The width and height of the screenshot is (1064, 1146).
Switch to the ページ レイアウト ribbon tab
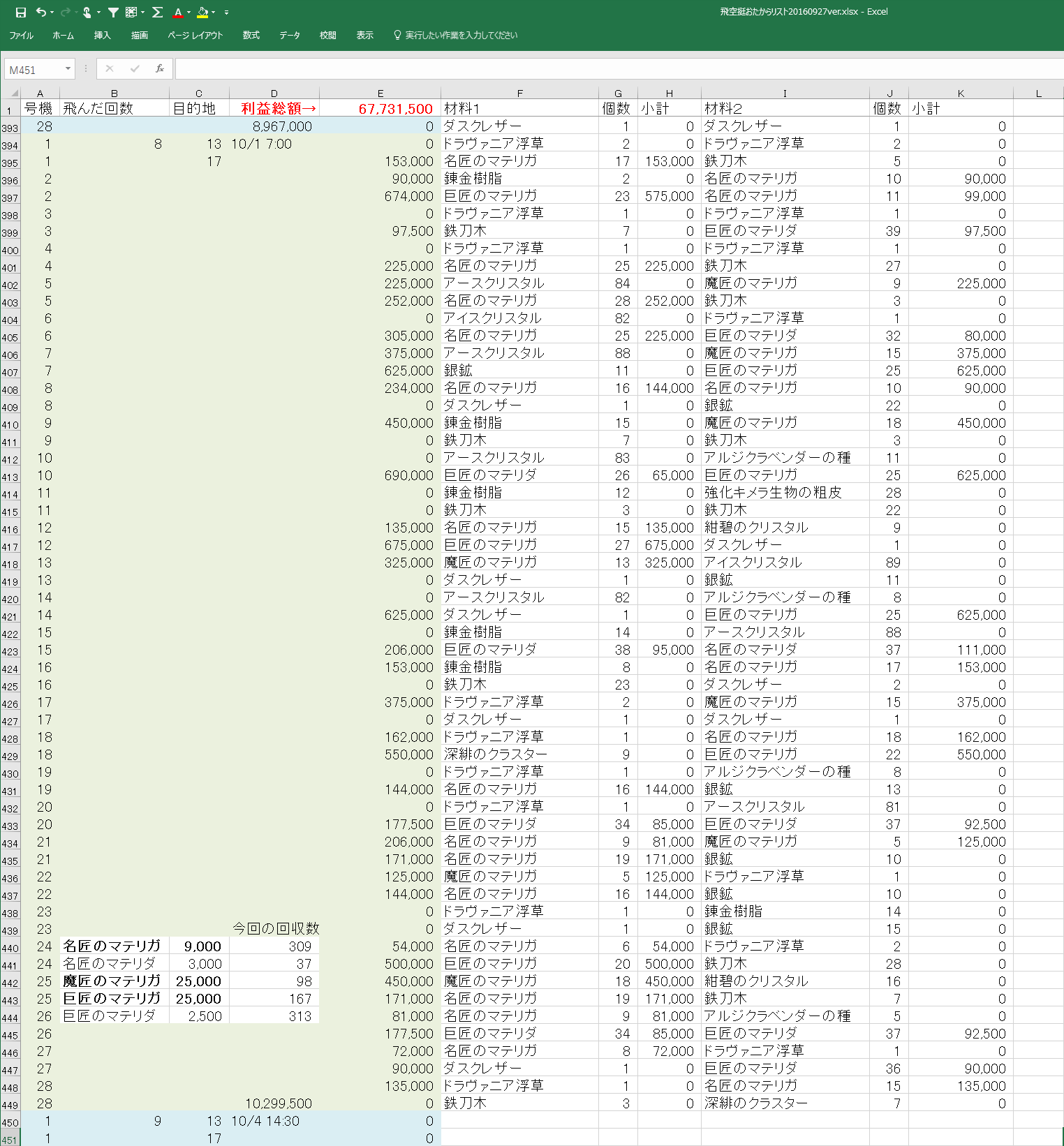(x=195, y=35)
